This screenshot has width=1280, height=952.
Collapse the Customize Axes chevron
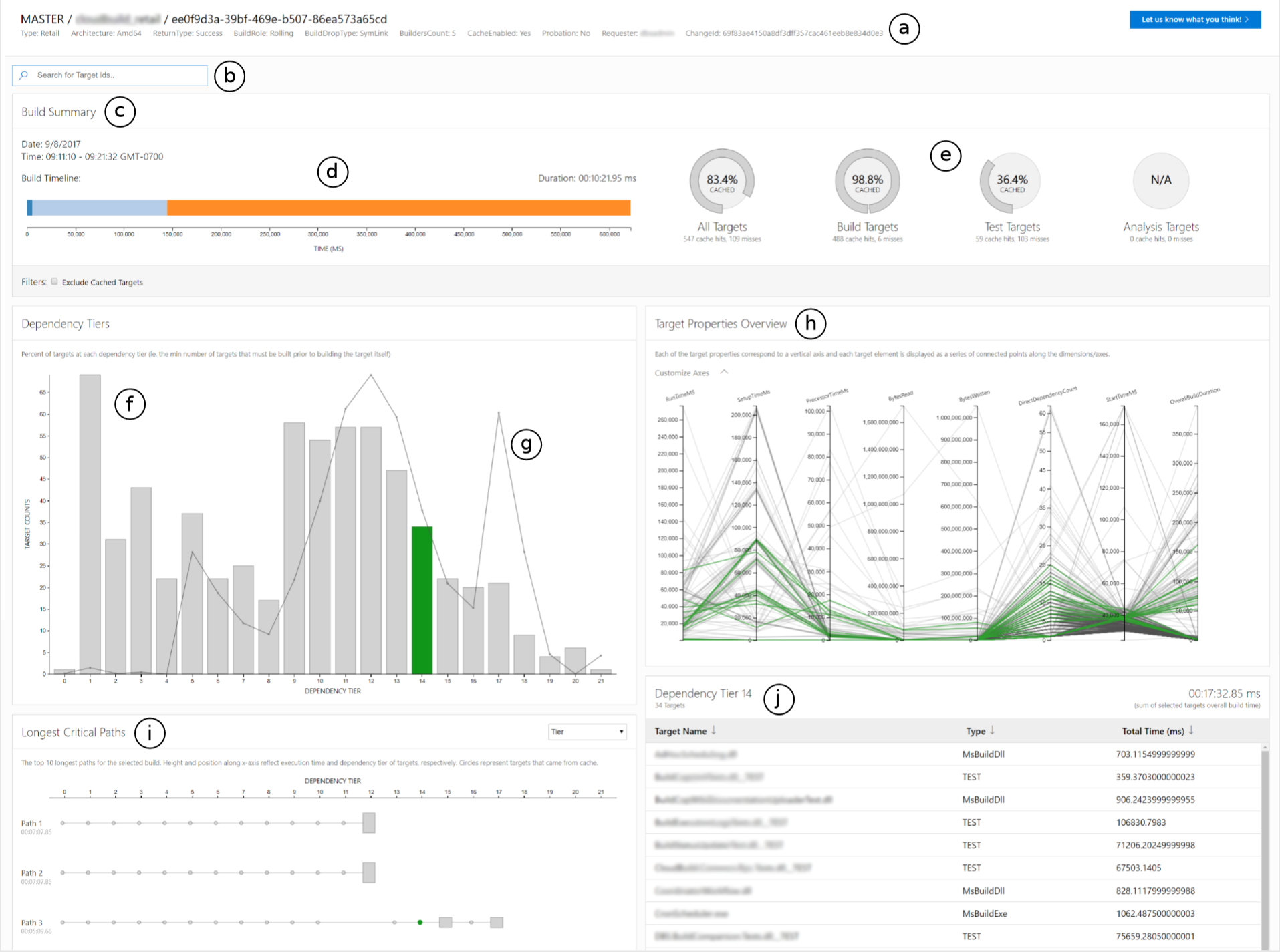point(724,372)
